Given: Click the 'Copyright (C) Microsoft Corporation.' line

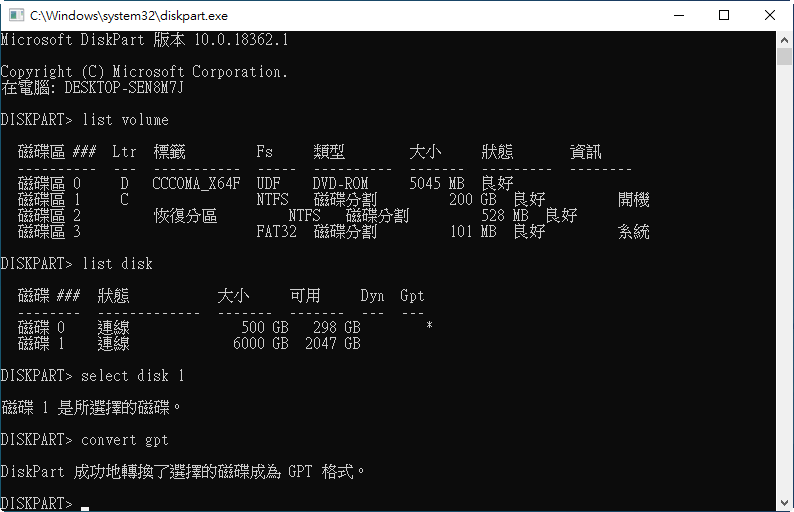Looking at the screenshot, I should [x=144, y=71].
